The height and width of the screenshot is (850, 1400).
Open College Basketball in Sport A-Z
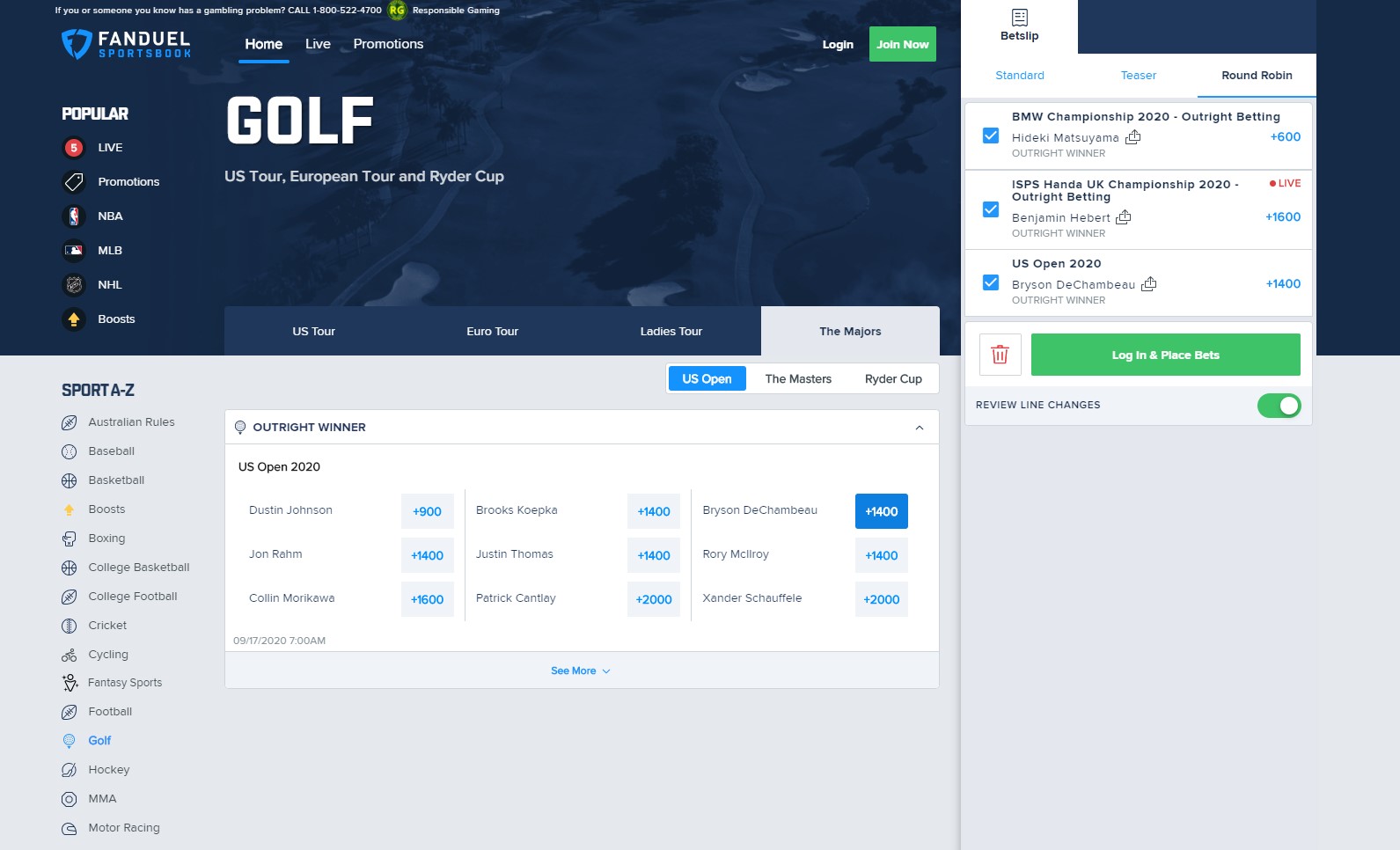139,568
